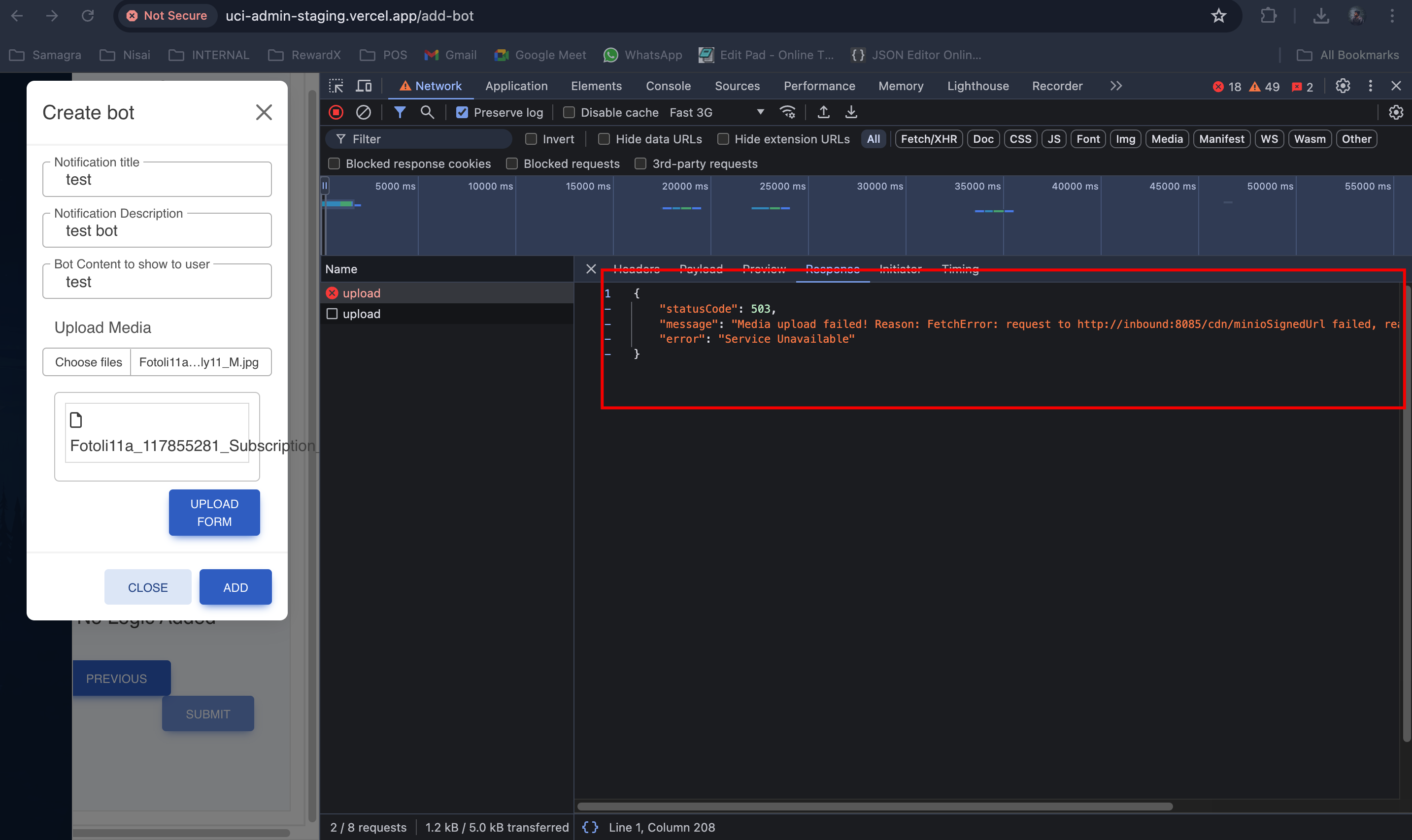Click the Network tab in DevTools
This screenshot has height=840, width=1412.
[437, 86]
